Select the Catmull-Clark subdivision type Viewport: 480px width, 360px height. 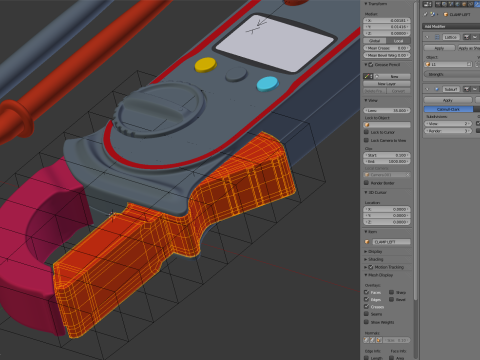tap(448, 109)
